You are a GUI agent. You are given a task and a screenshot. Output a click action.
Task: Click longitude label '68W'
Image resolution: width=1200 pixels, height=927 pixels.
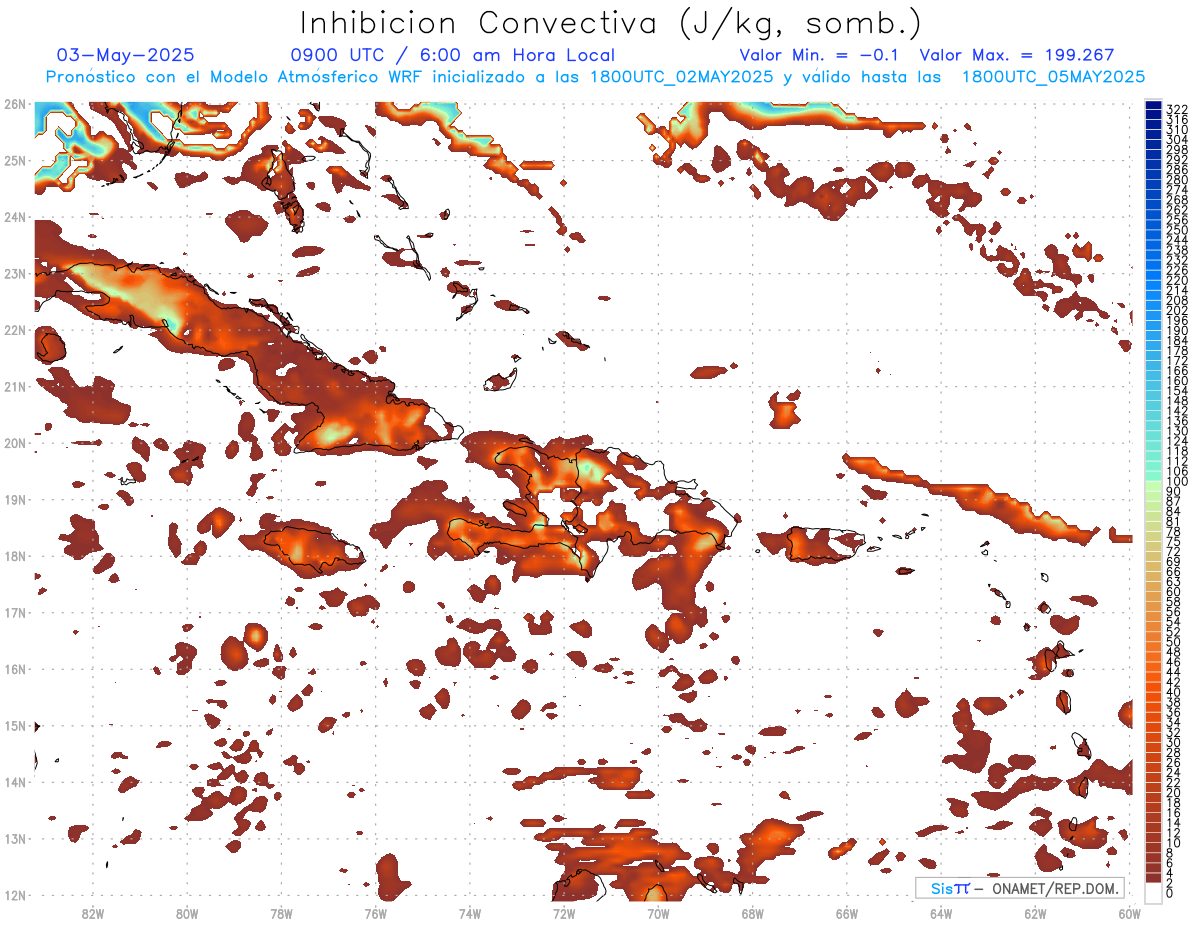point(753,913)
